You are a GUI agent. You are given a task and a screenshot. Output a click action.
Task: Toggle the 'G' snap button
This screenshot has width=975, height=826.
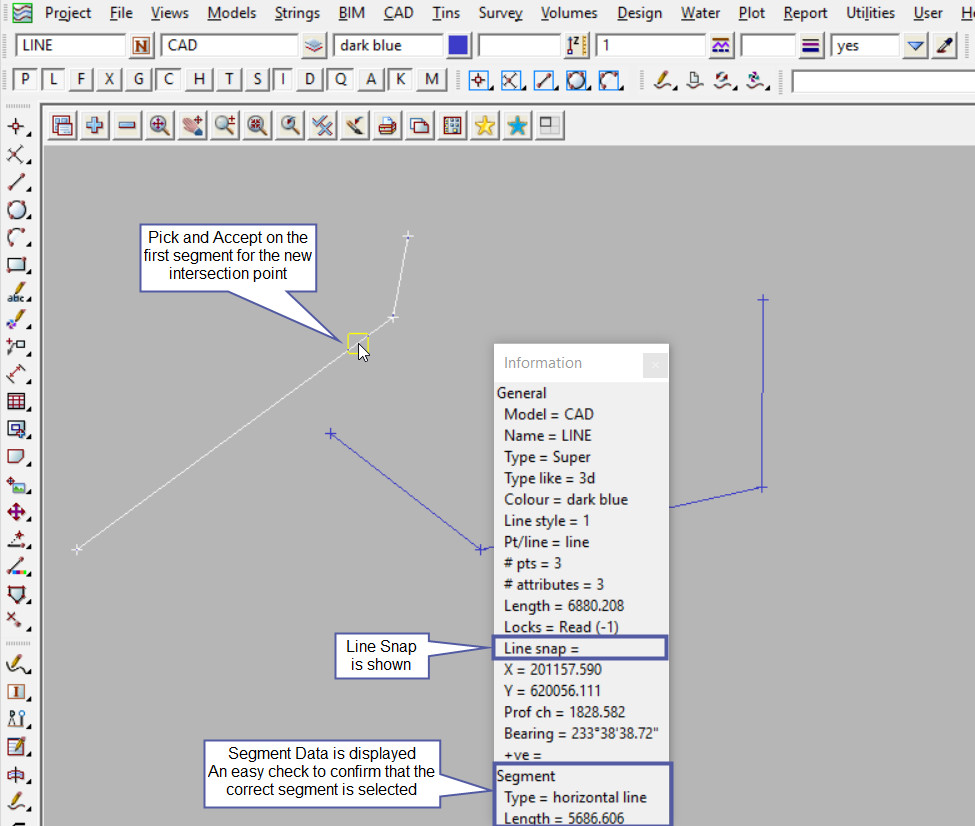click(139, 80)
